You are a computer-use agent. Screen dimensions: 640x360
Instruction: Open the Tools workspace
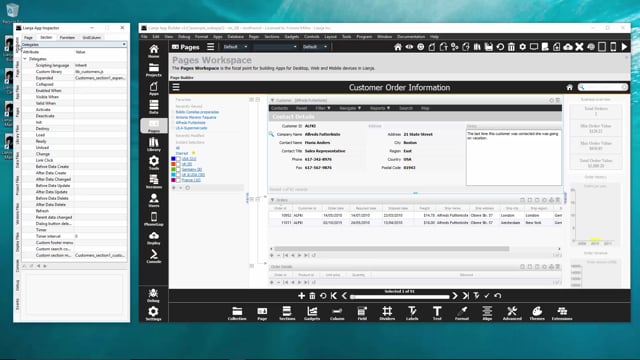pyautogui.click(x=153, y=163)
